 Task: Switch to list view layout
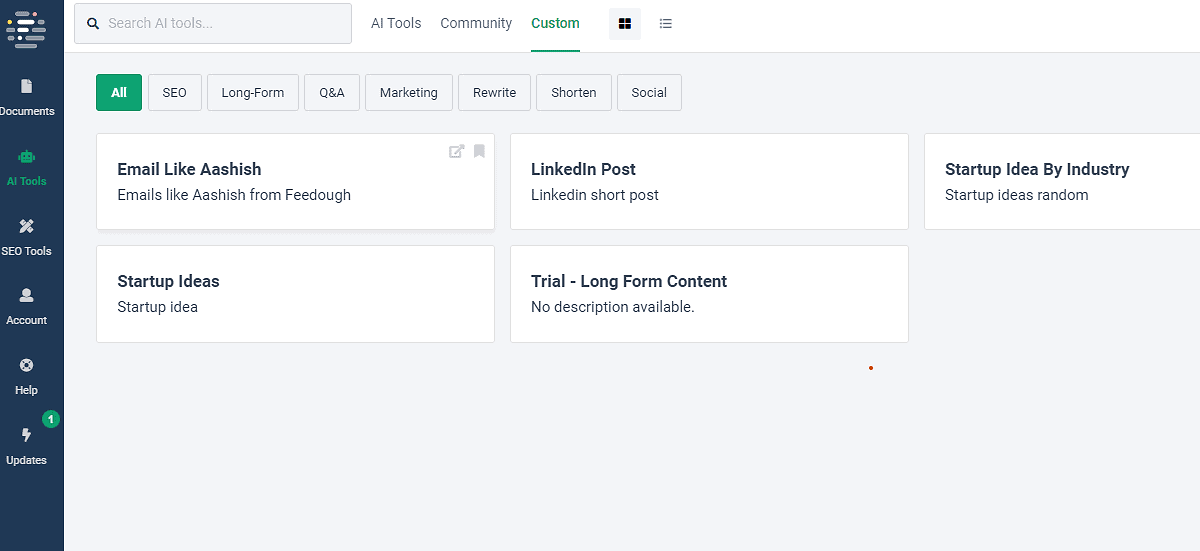tap(666, 24)
